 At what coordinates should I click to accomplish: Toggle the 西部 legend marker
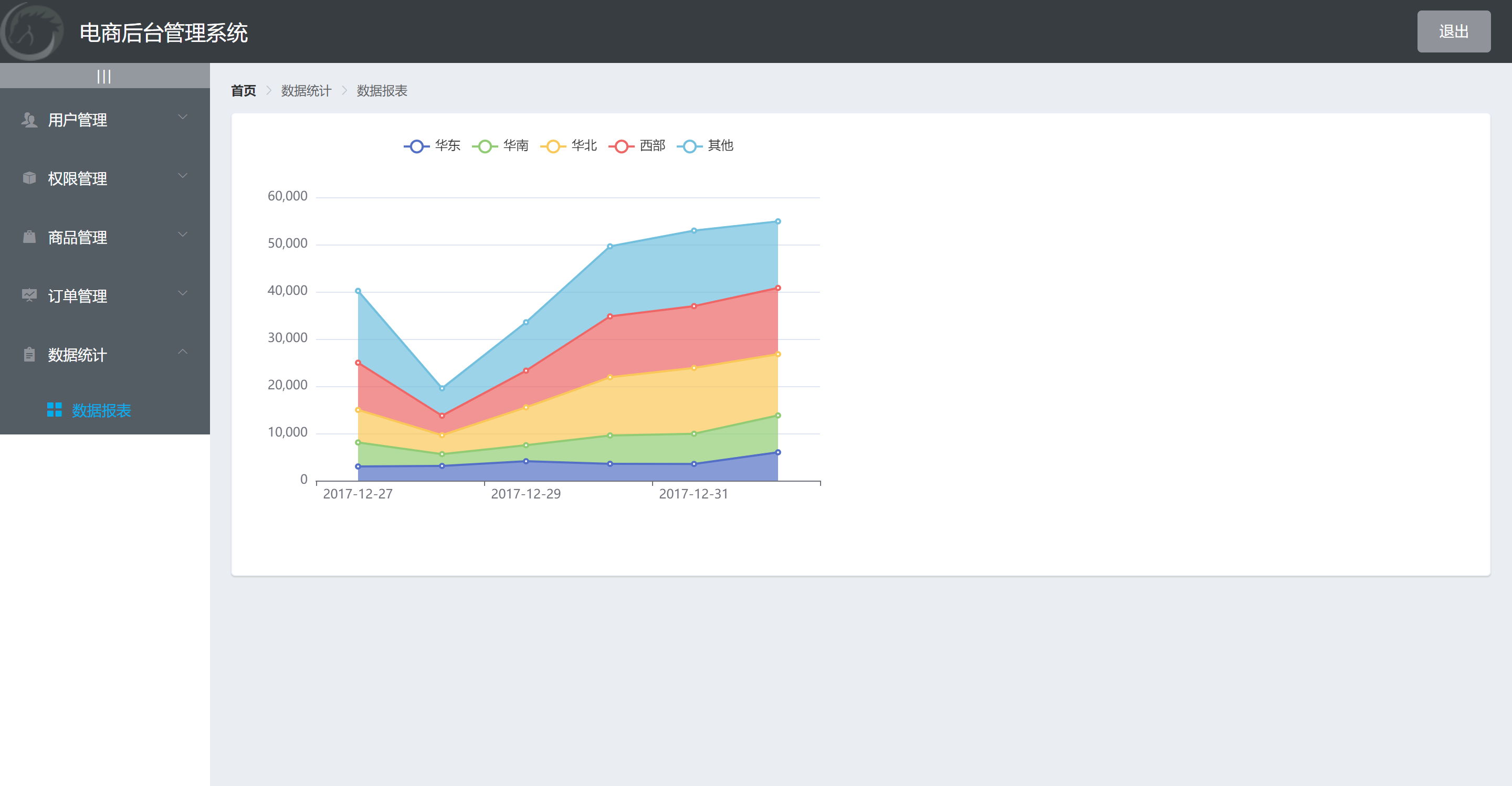(x=622, y=146)
